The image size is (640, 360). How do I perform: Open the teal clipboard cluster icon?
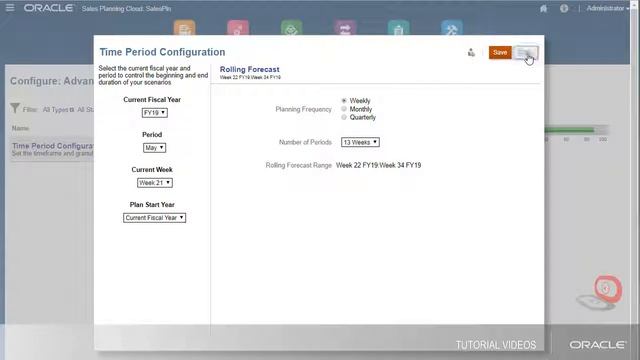pyautogui.click(x=398, y=29)
